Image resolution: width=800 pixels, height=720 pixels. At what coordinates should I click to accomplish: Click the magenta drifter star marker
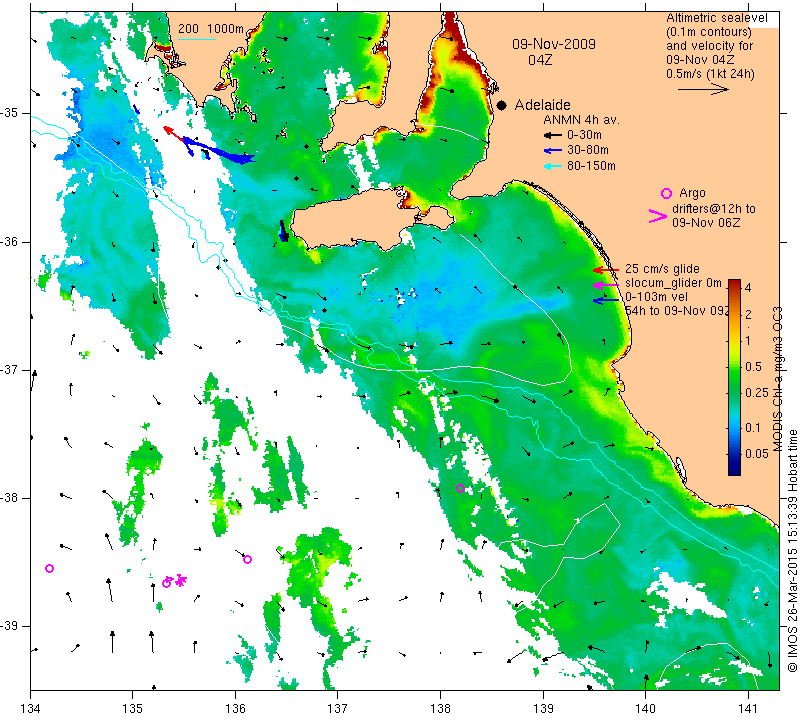pos(181,580)
